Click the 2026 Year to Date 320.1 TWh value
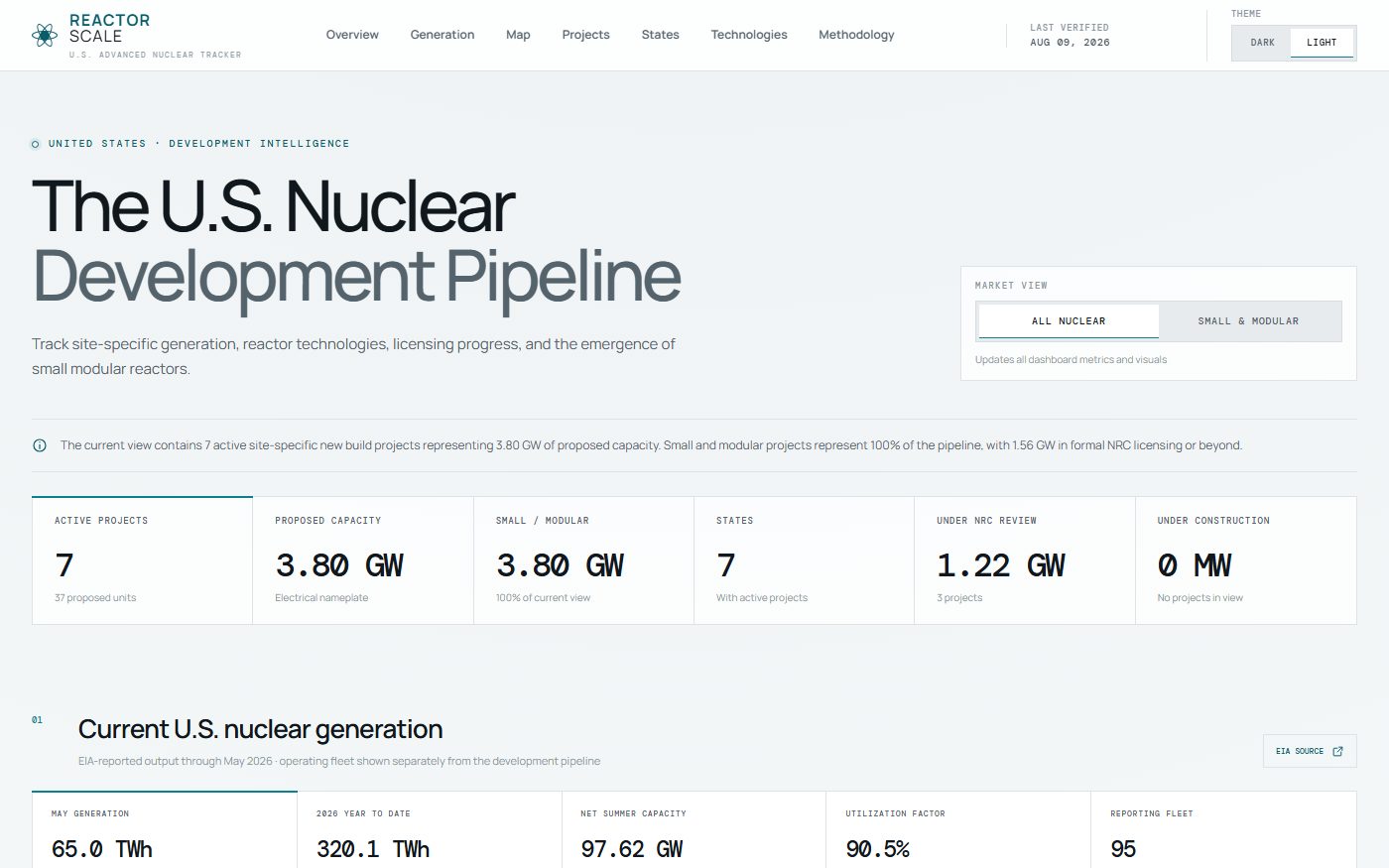 tap(373, 849)
